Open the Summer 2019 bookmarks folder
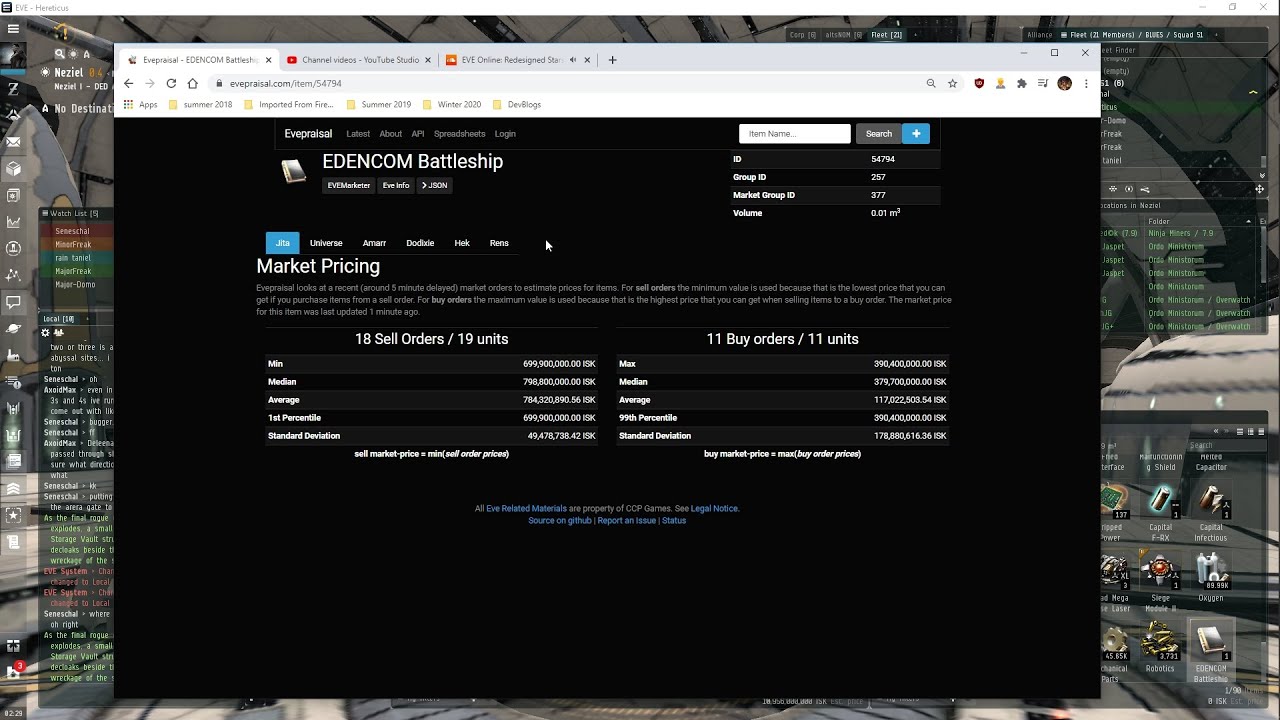 (379, 105)
